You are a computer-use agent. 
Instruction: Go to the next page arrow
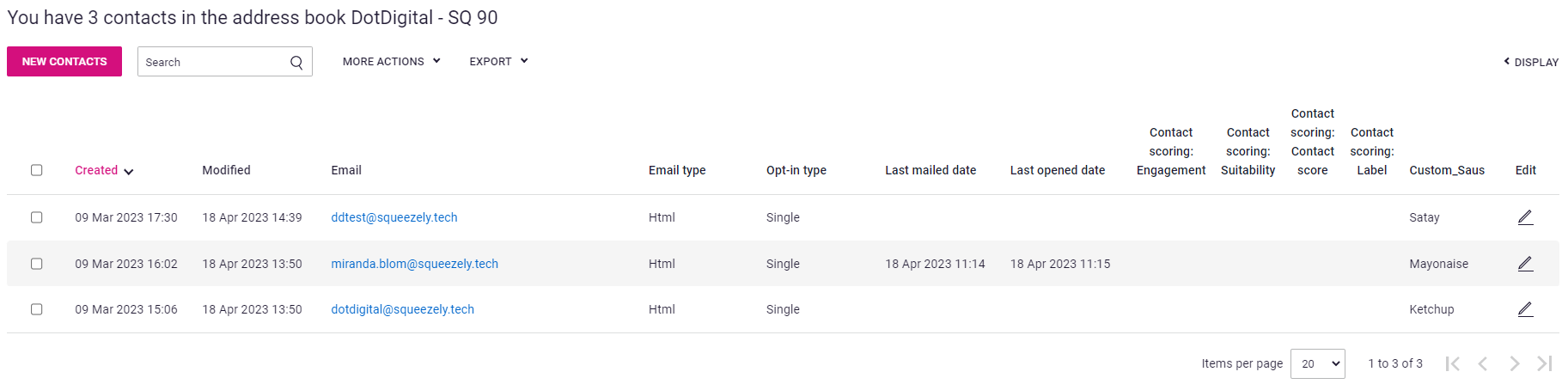tap(1514, 363)
